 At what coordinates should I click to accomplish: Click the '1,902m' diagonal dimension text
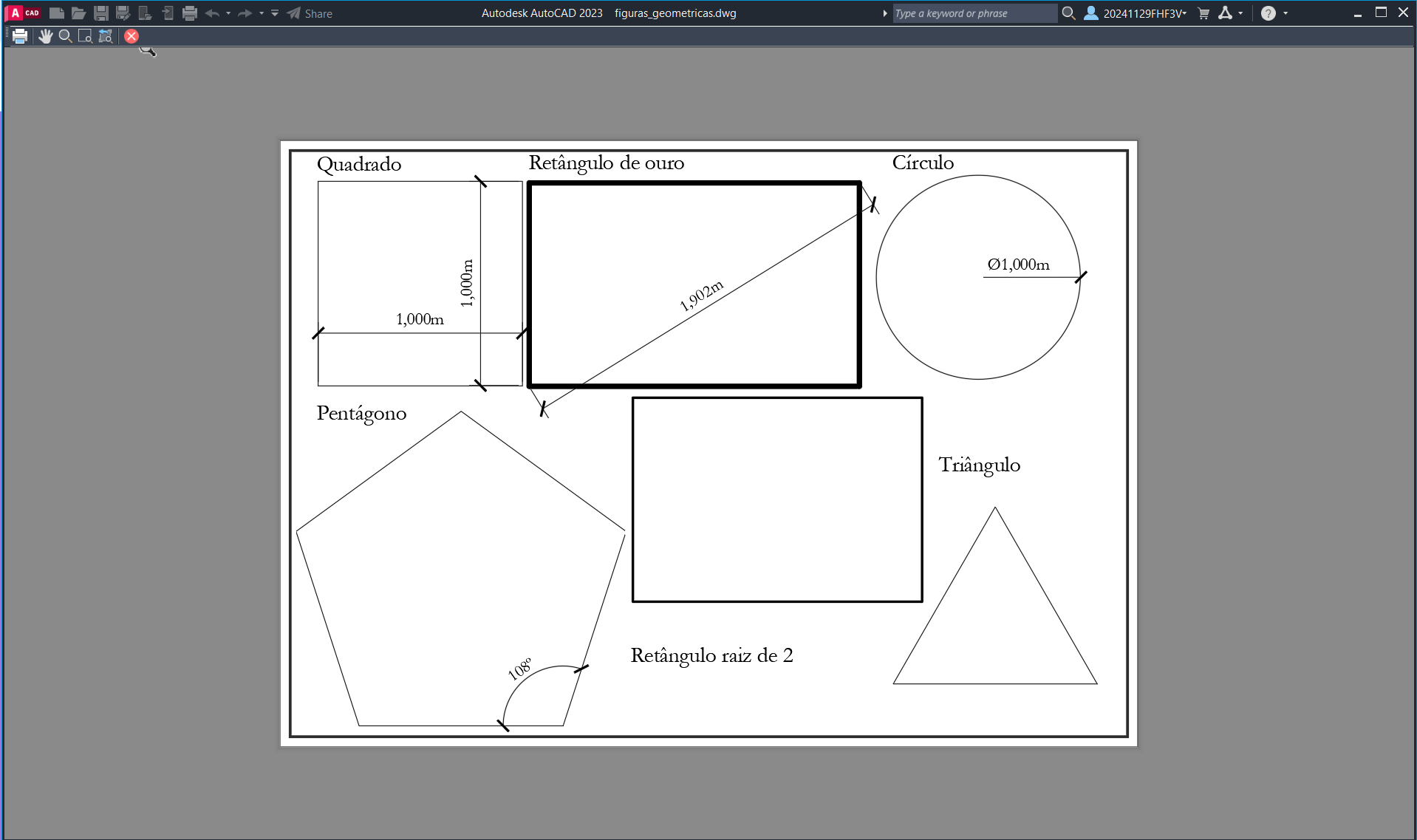701,296
